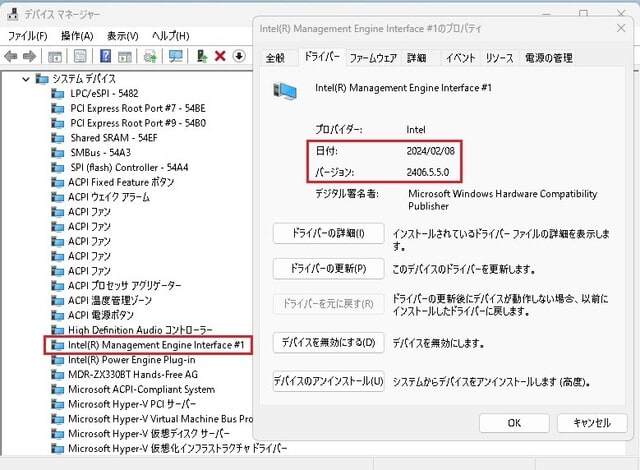This screenshot has width=640, height=470.
Task: Select Shared SRAM - 54EF device
Action: [x=113, y=138]
